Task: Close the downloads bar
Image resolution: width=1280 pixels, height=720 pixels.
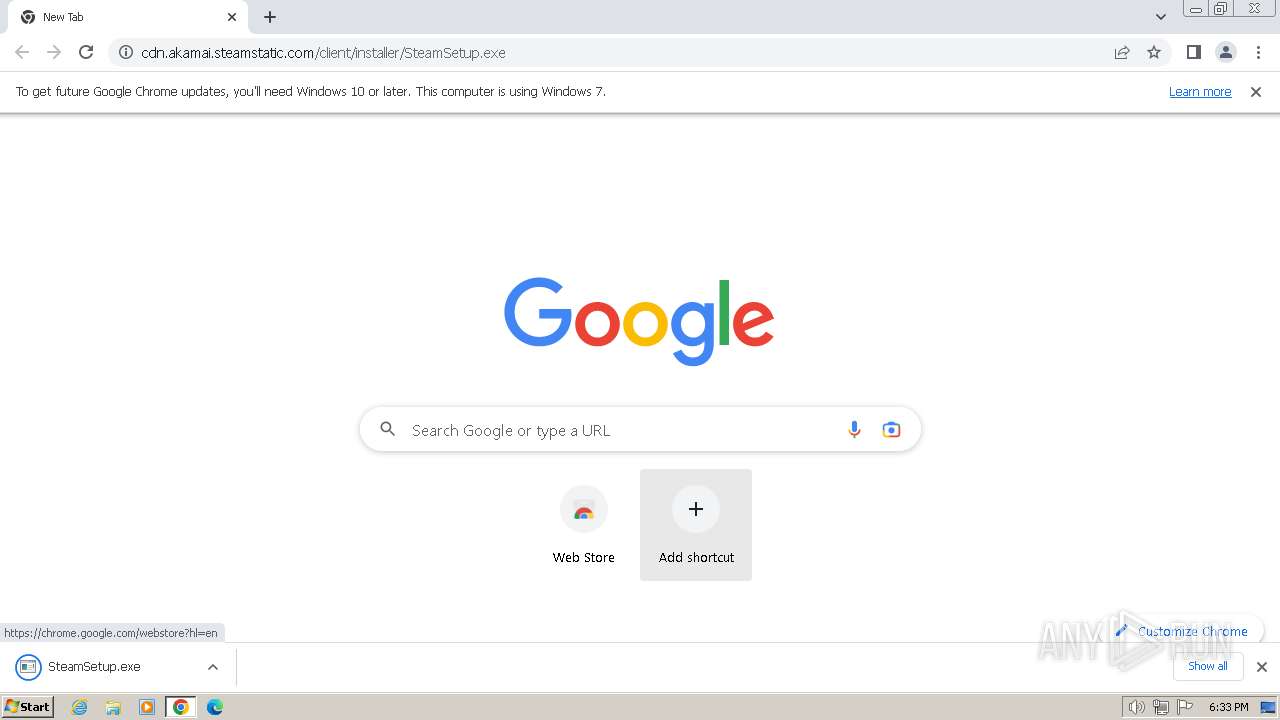Action: pos(1262,667)
